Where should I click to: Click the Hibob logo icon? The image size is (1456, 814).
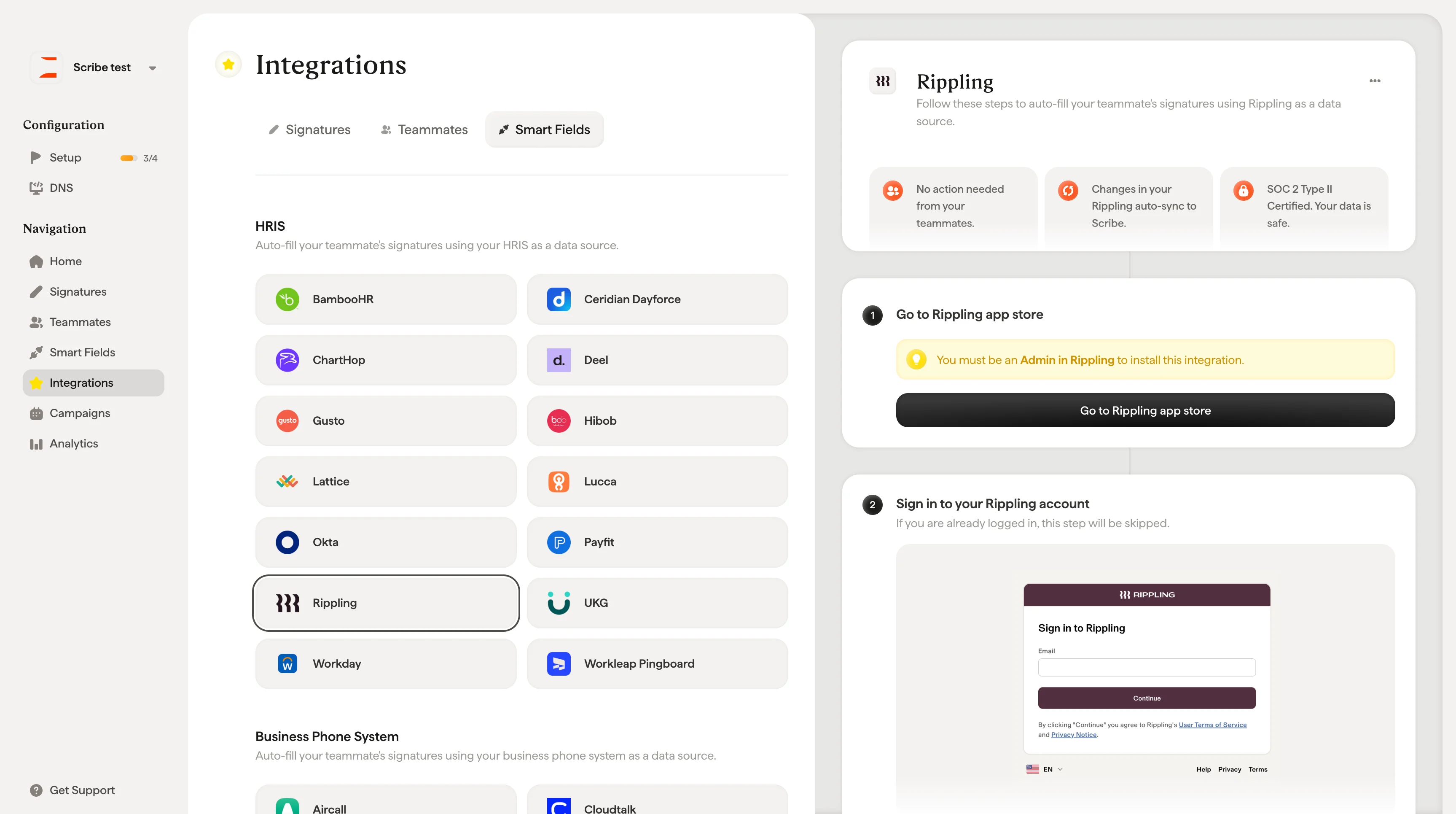559,421
